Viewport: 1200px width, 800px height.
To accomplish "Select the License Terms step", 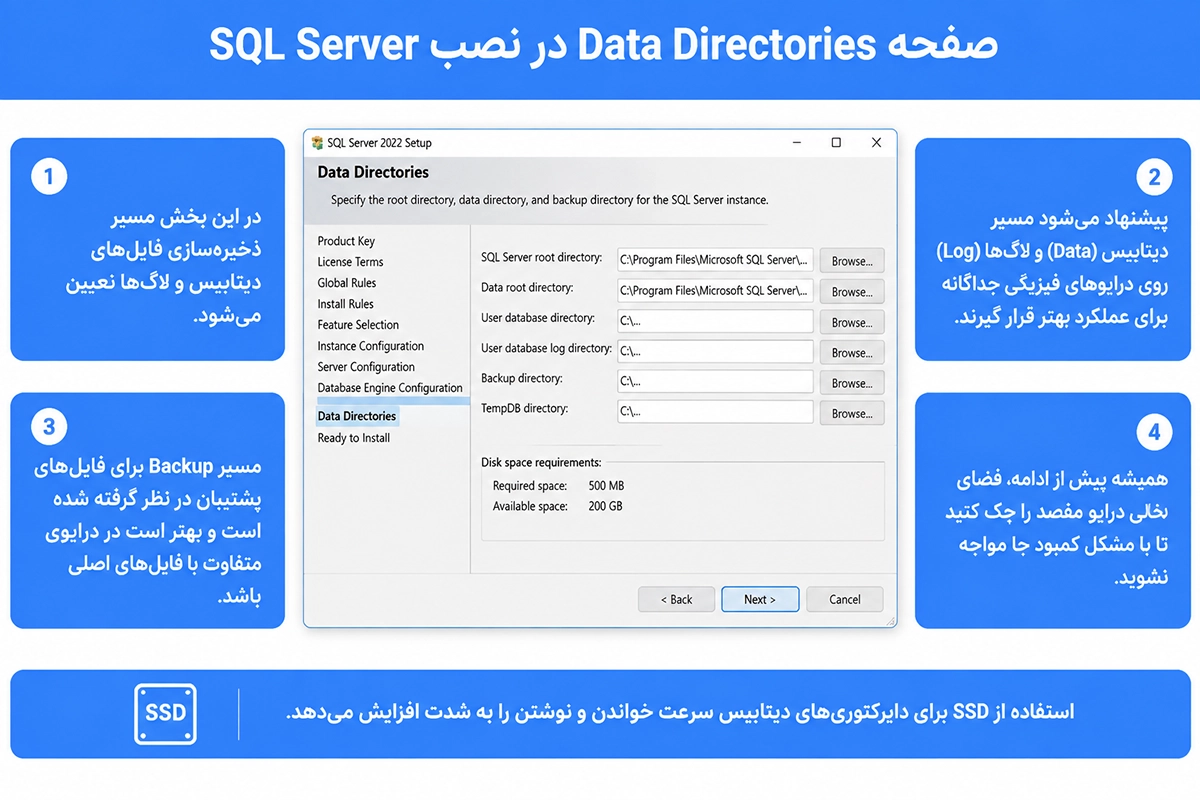I will click(x=350, y=262).
